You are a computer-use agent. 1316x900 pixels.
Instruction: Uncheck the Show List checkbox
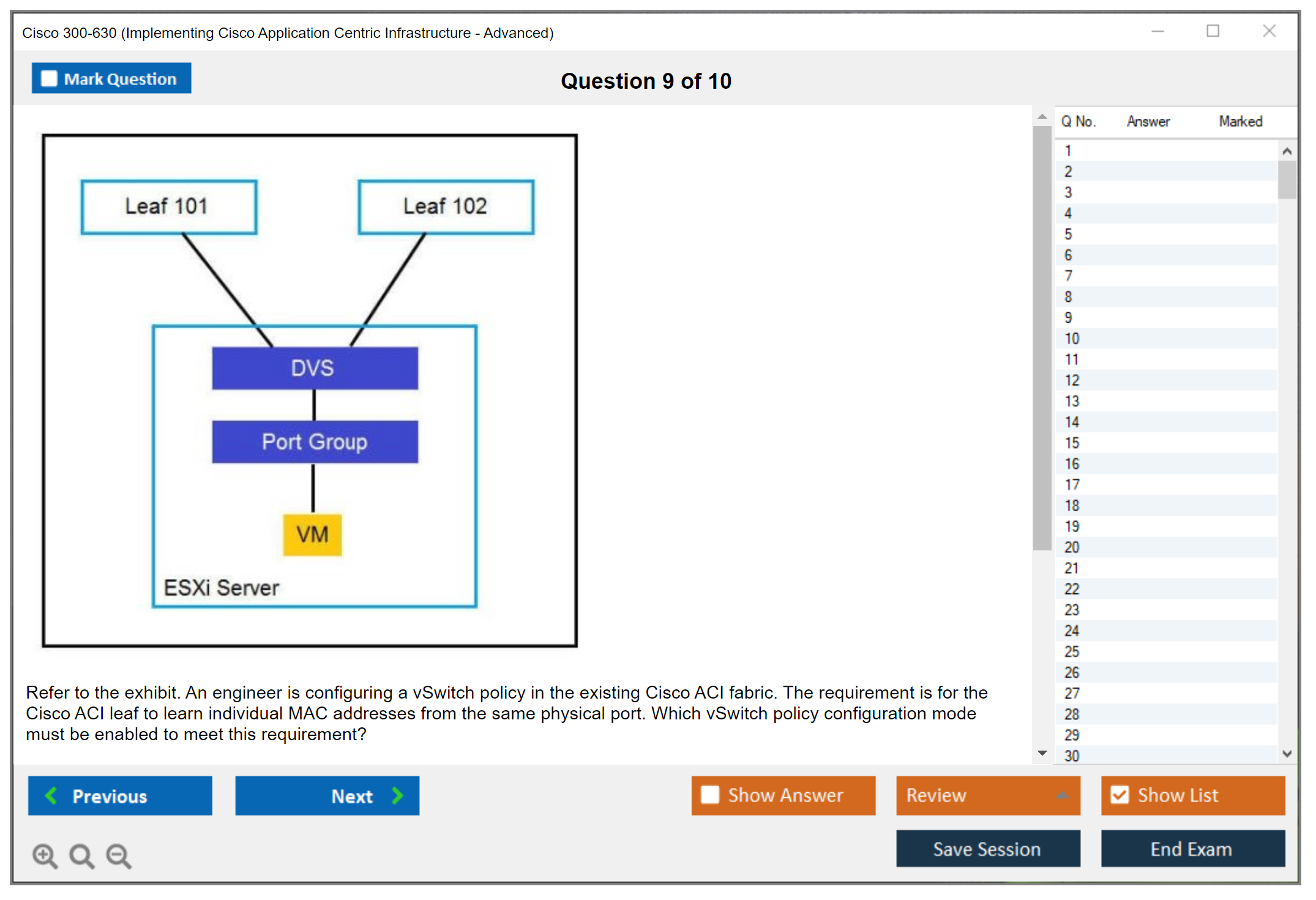(1120, 795)
